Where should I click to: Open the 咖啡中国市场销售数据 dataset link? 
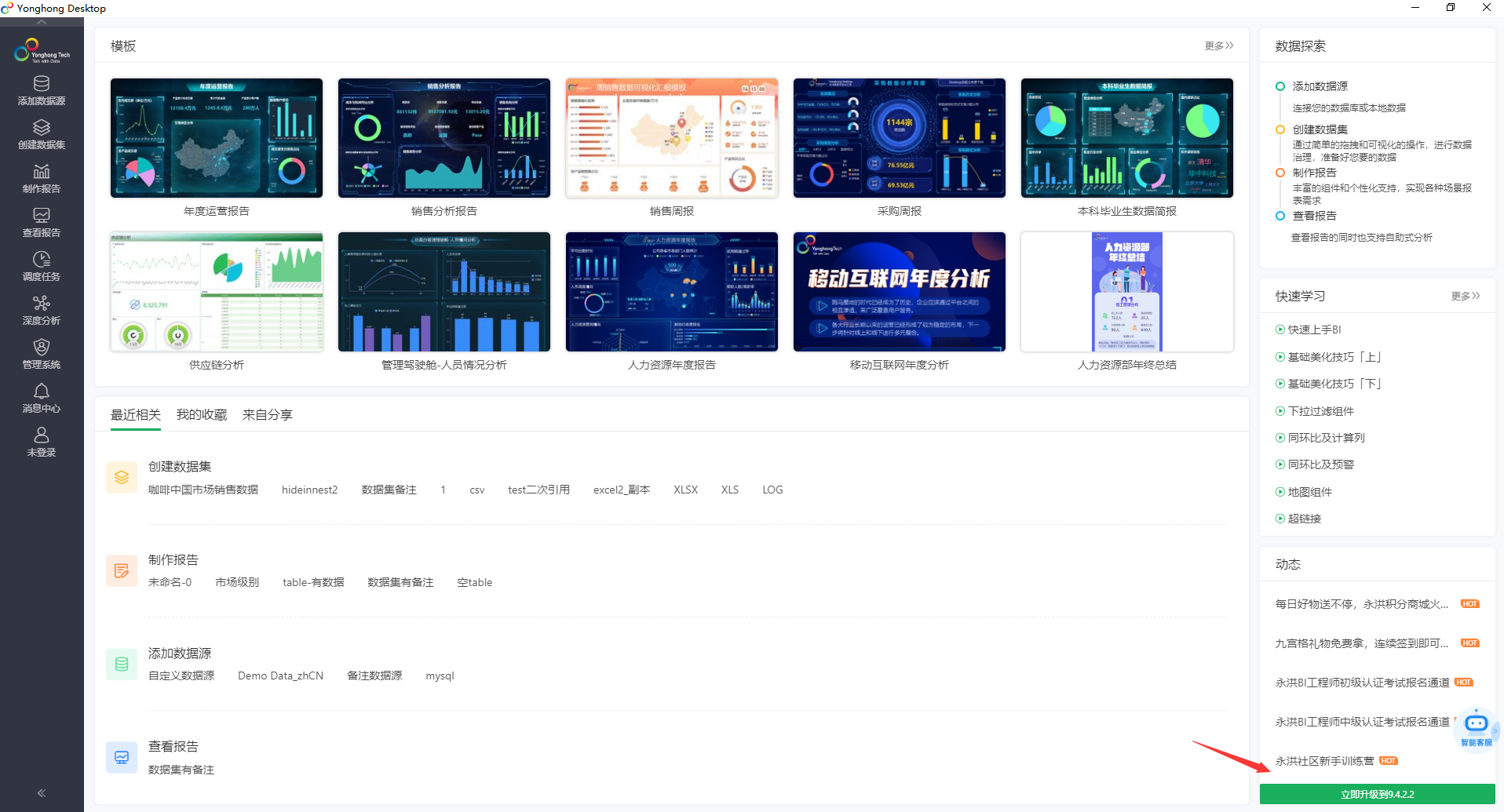point(203,489)
